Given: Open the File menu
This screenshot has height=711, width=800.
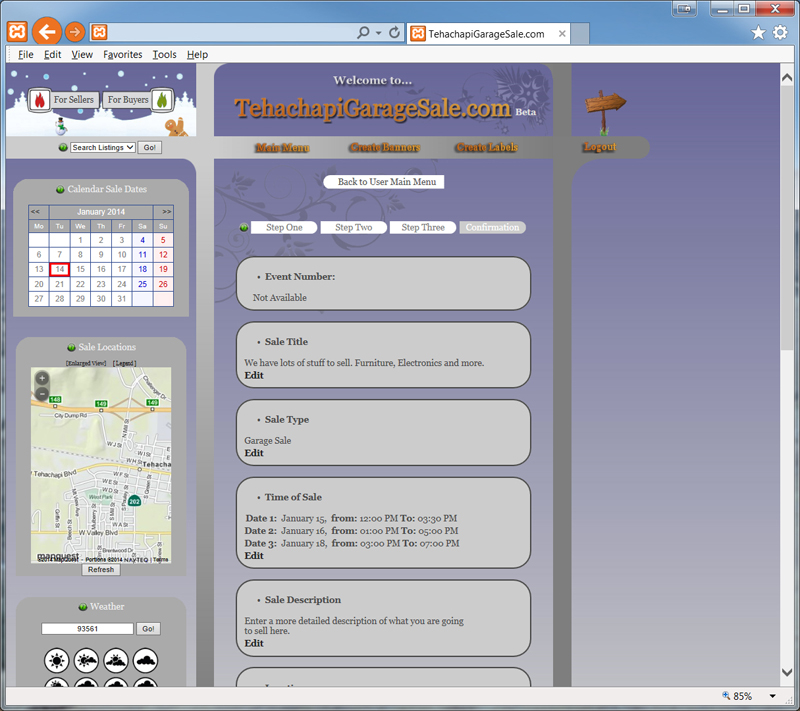Looking at the screenshot, I should (x=26, y=55).
